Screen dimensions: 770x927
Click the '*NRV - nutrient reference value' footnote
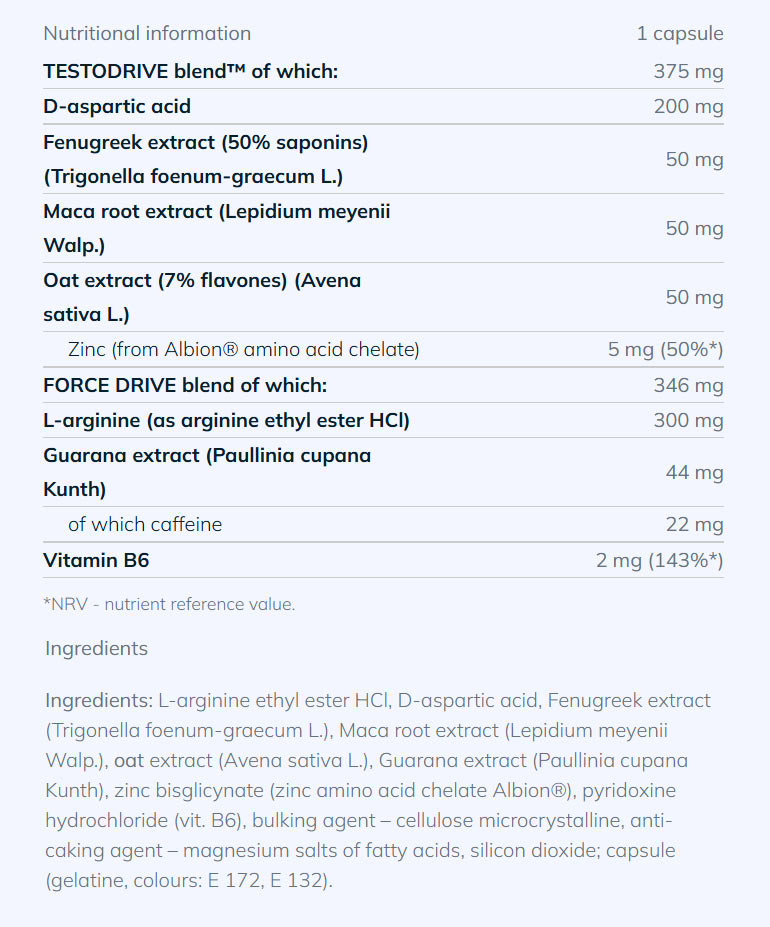pos(169,604)
